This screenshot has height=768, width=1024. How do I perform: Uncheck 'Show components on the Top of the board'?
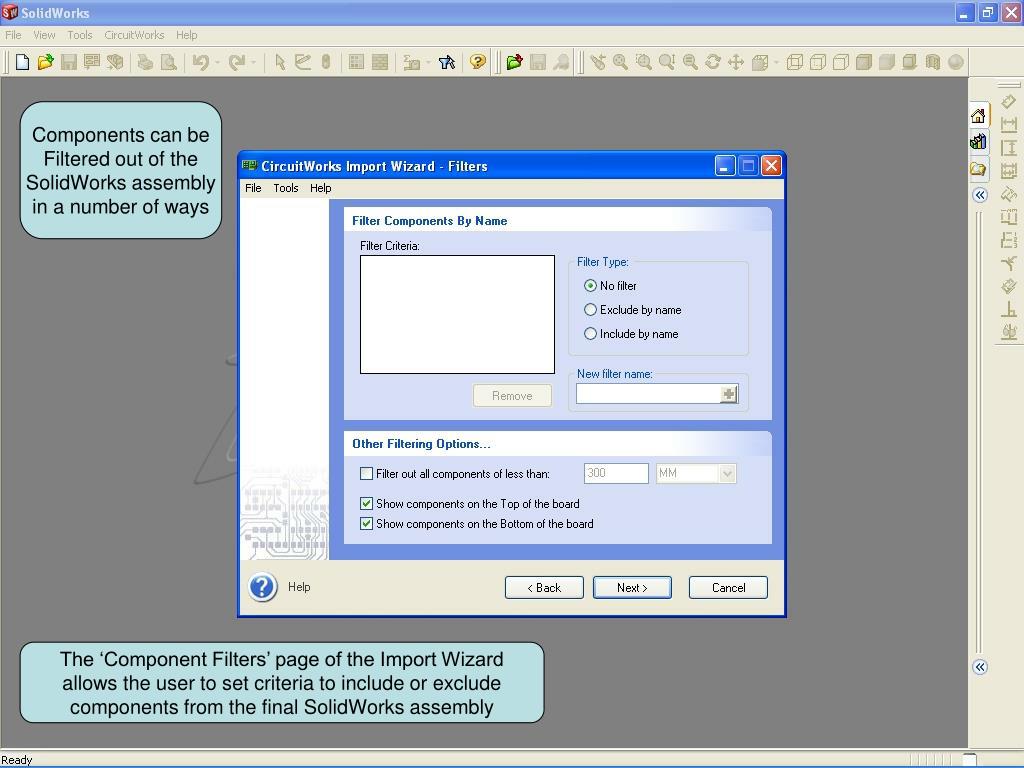366,504
